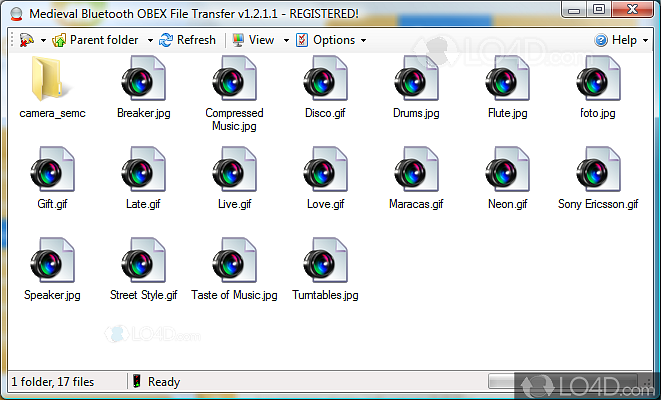This screenshot has width=661, height=400.
Task: Click the Maracas.gif file name
Action: (x=416, y=204)
